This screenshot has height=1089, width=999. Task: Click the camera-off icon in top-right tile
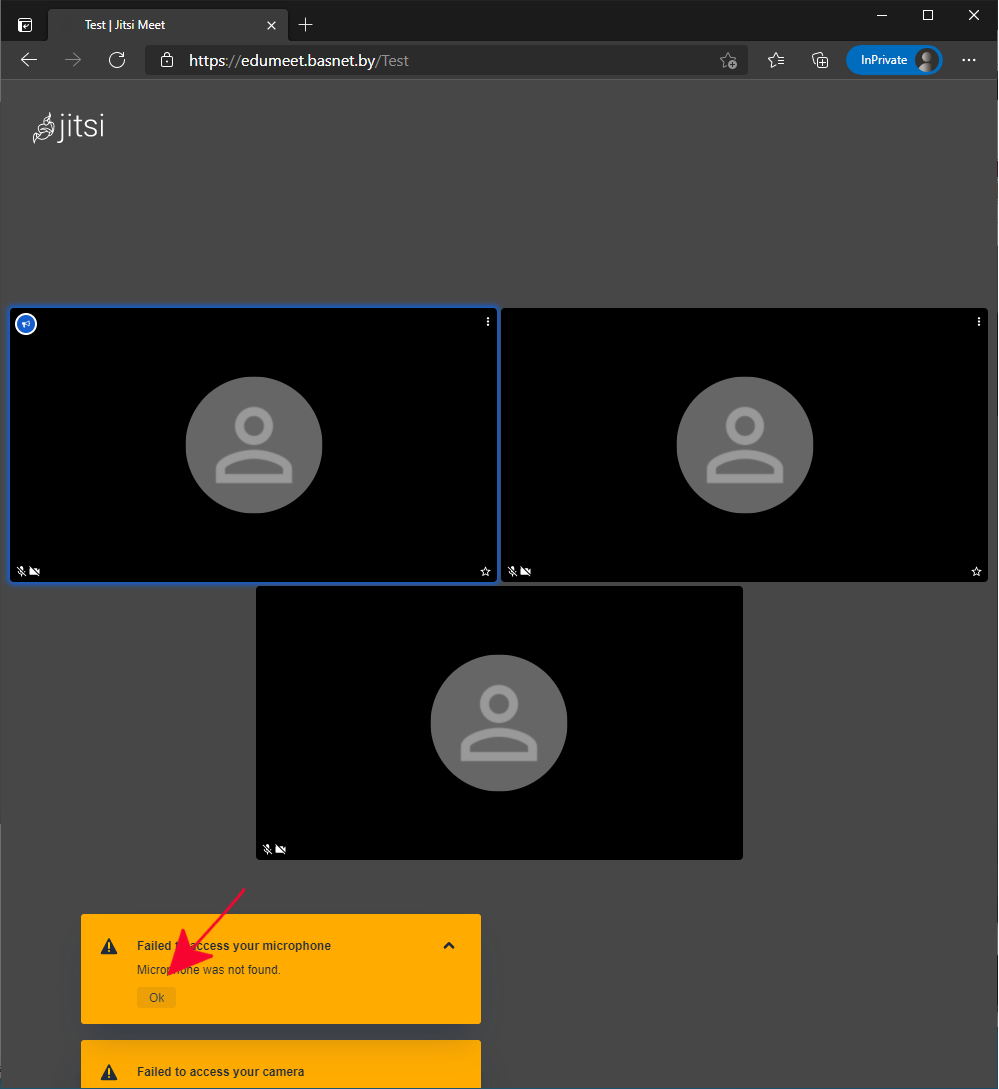point(526,572)
